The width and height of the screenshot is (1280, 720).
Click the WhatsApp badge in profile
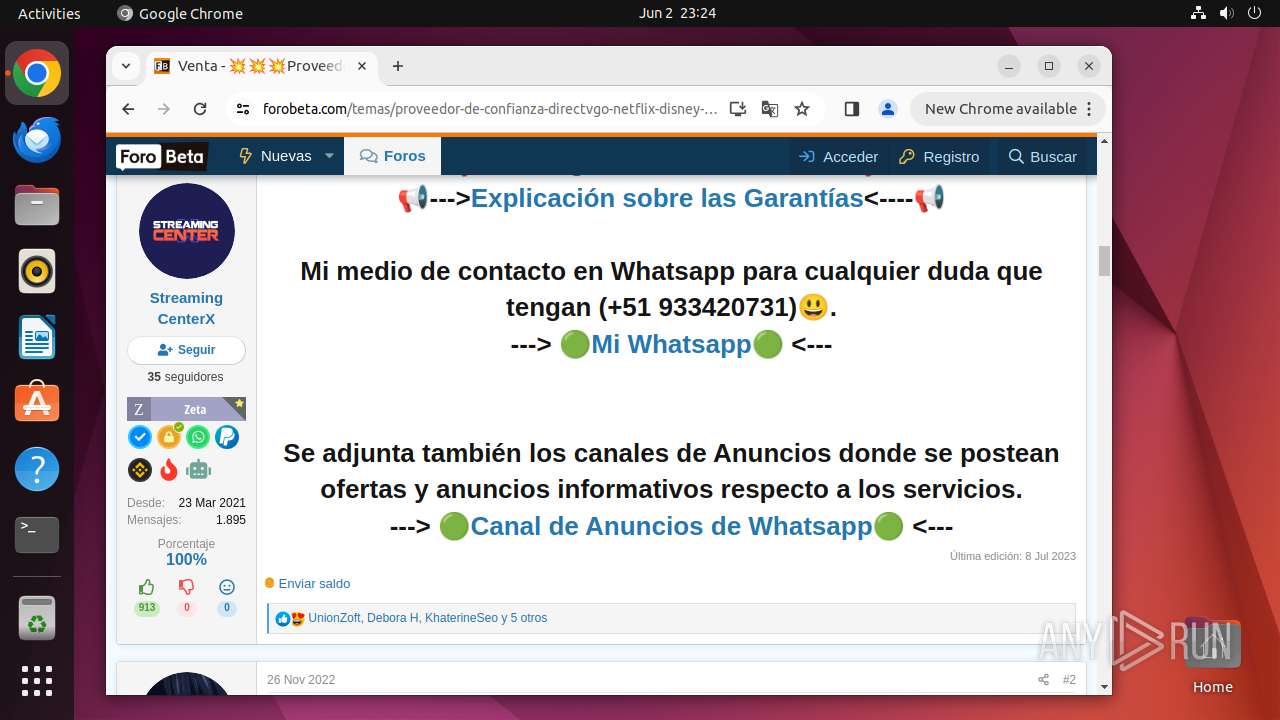click(x=198, y=437)
